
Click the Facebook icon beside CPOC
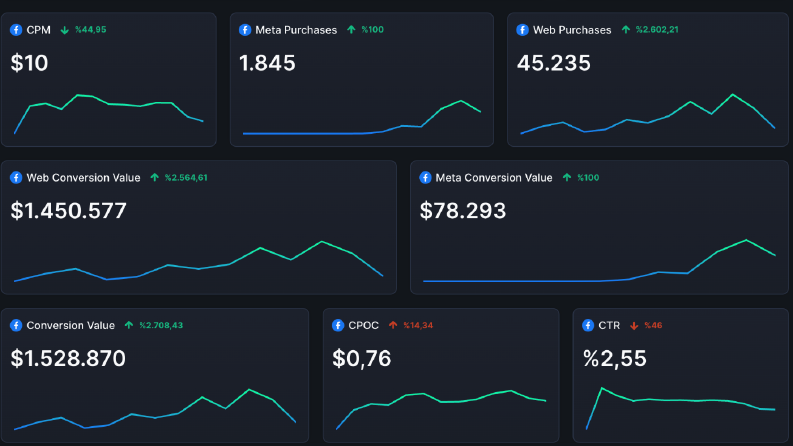338,325
